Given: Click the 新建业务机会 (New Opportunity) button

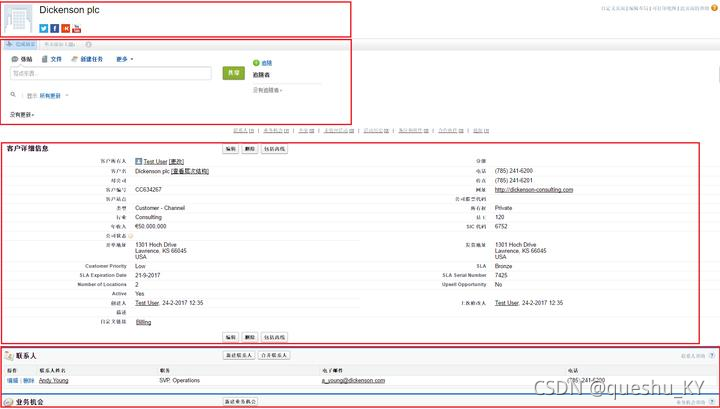Looking at the screenshot, I should [x=240, y=402].
